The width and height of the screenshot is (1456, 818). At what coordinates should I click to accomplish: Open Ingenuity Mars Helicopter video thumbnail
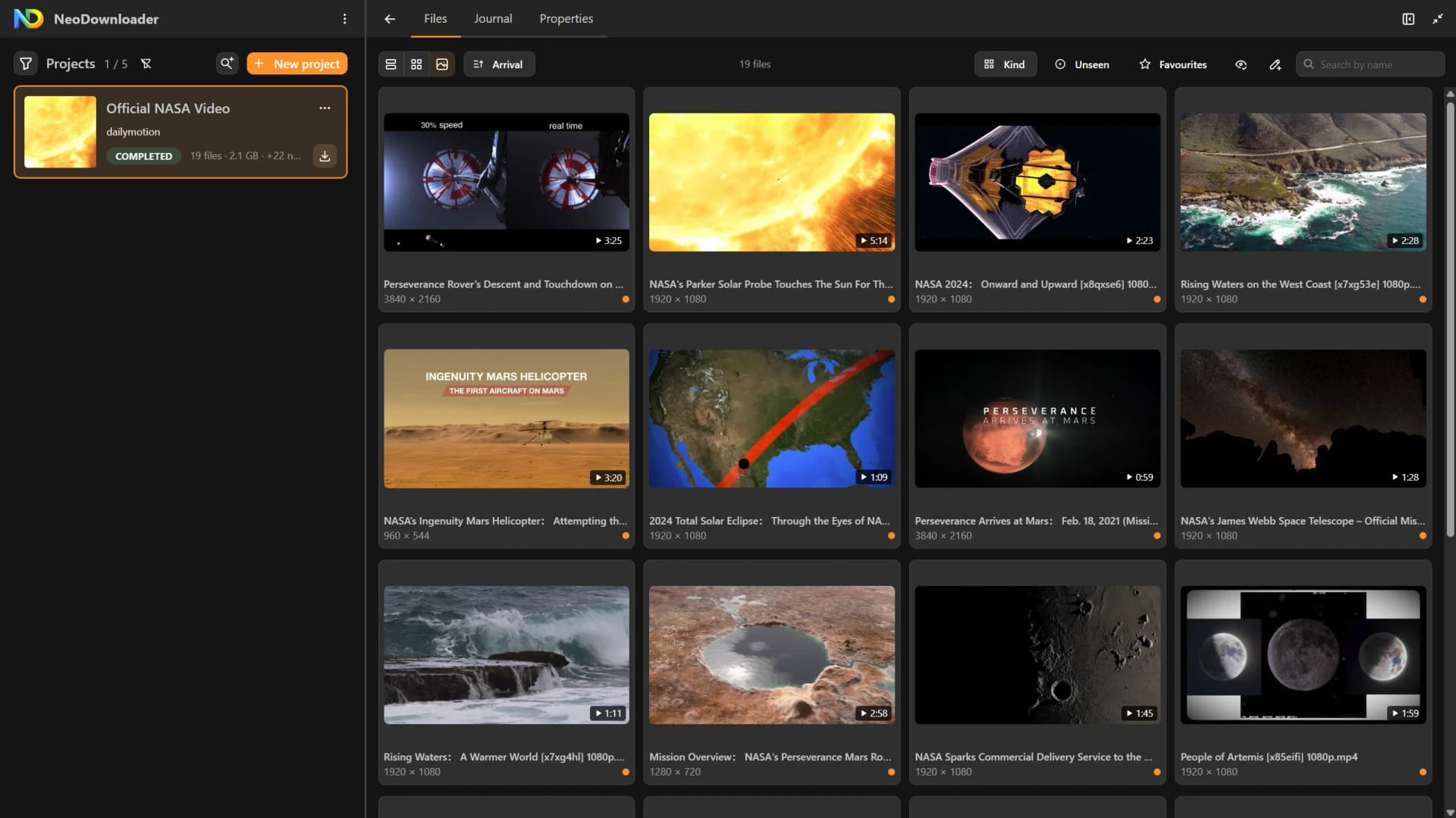(x=507, y=418)
